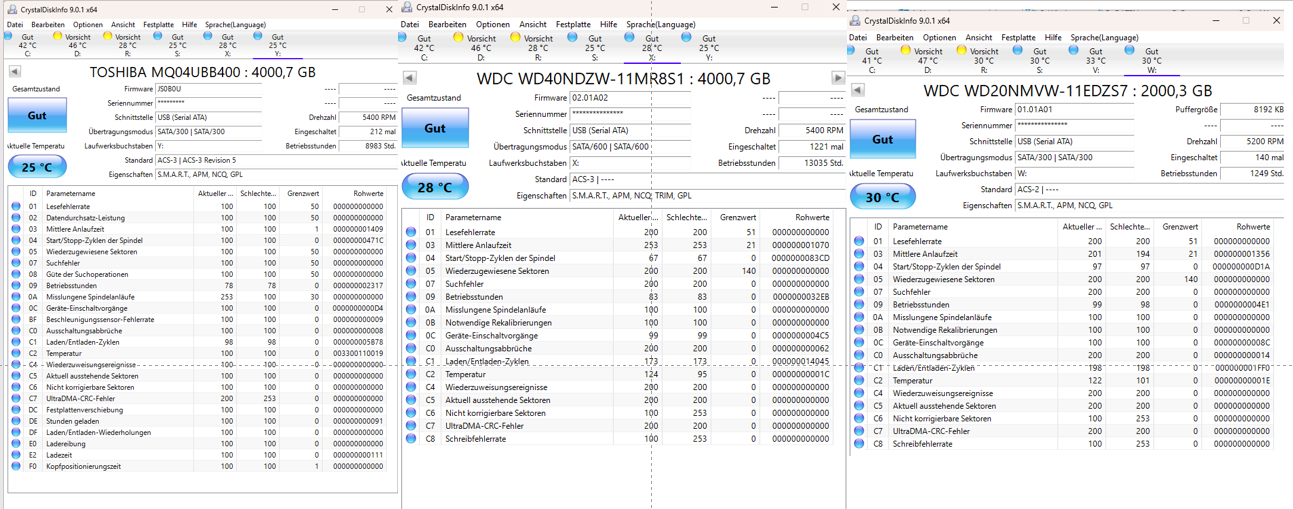Click Eingeschaltet field showing 1221 mal
This screenshot has height=509, width=1293.
coord(813,147)
